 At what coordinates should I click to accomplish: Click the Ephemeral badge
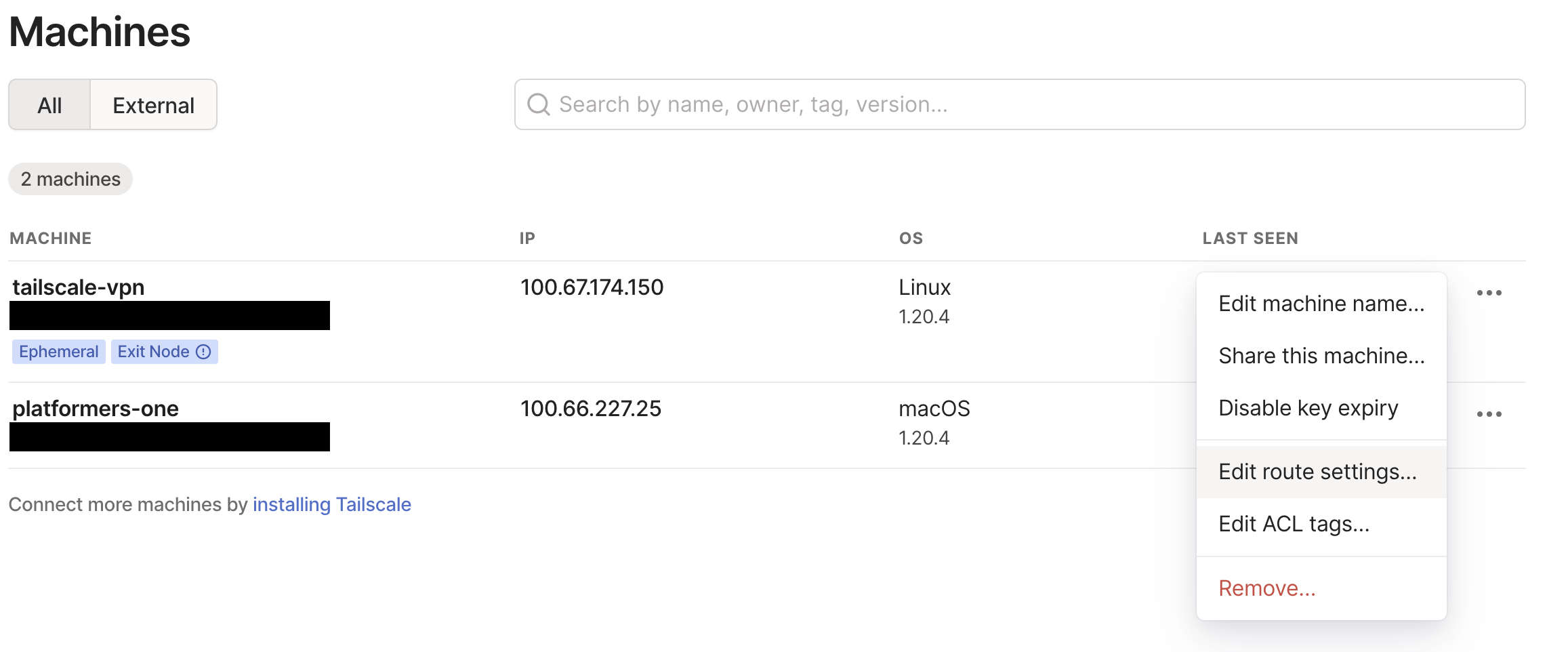[59, 352]
